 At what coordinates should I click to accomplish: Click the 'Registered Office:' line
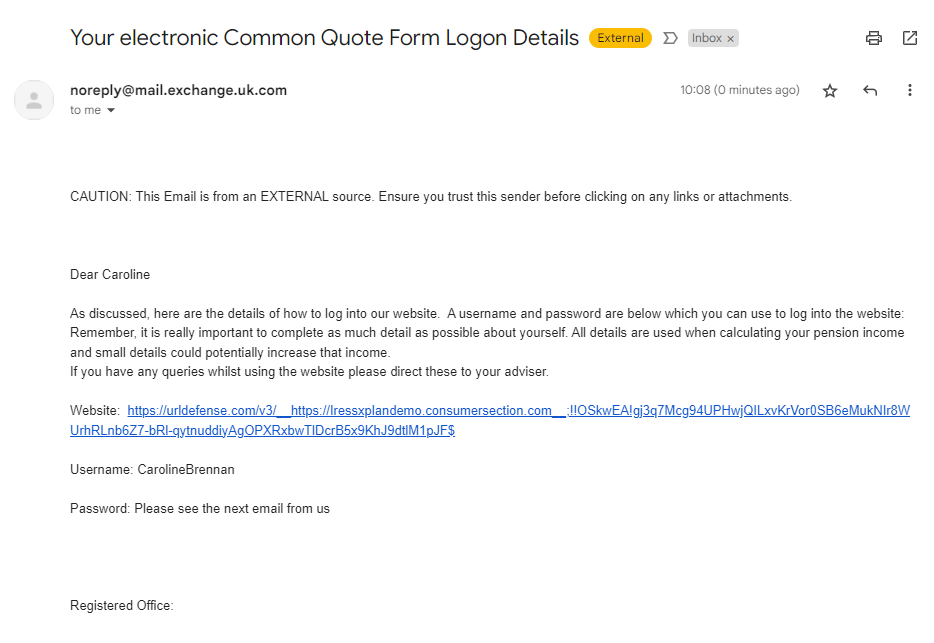pos(122,605)
